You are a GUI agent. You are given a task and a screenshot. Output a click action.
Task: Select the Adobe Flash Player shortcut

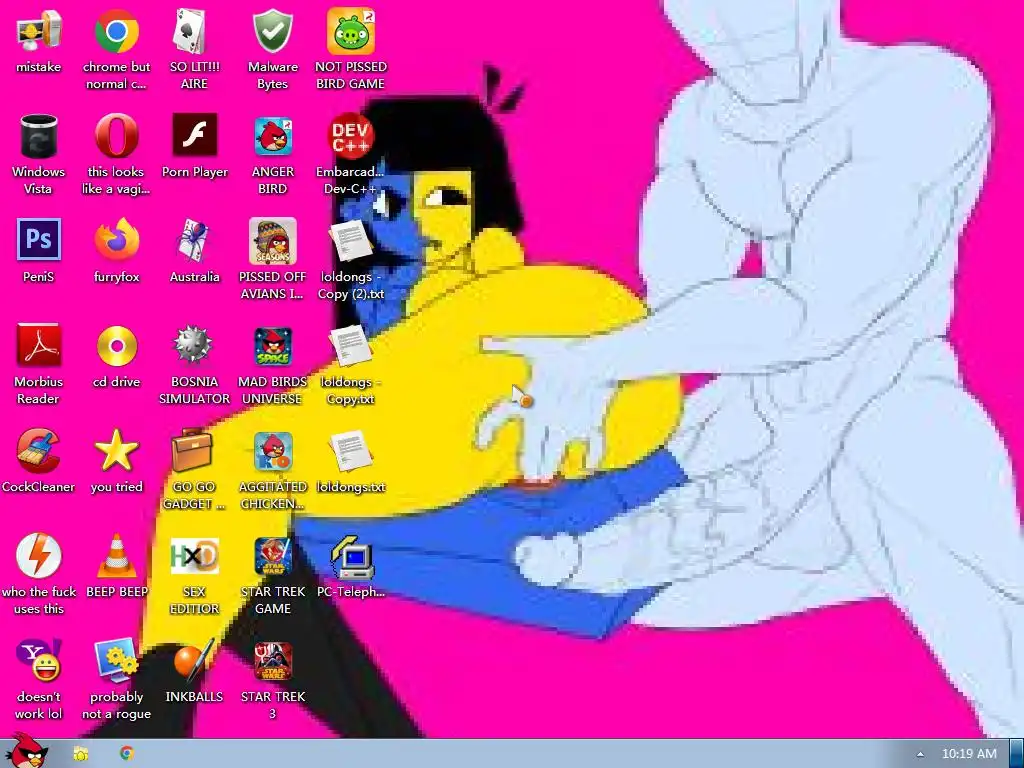194,137
